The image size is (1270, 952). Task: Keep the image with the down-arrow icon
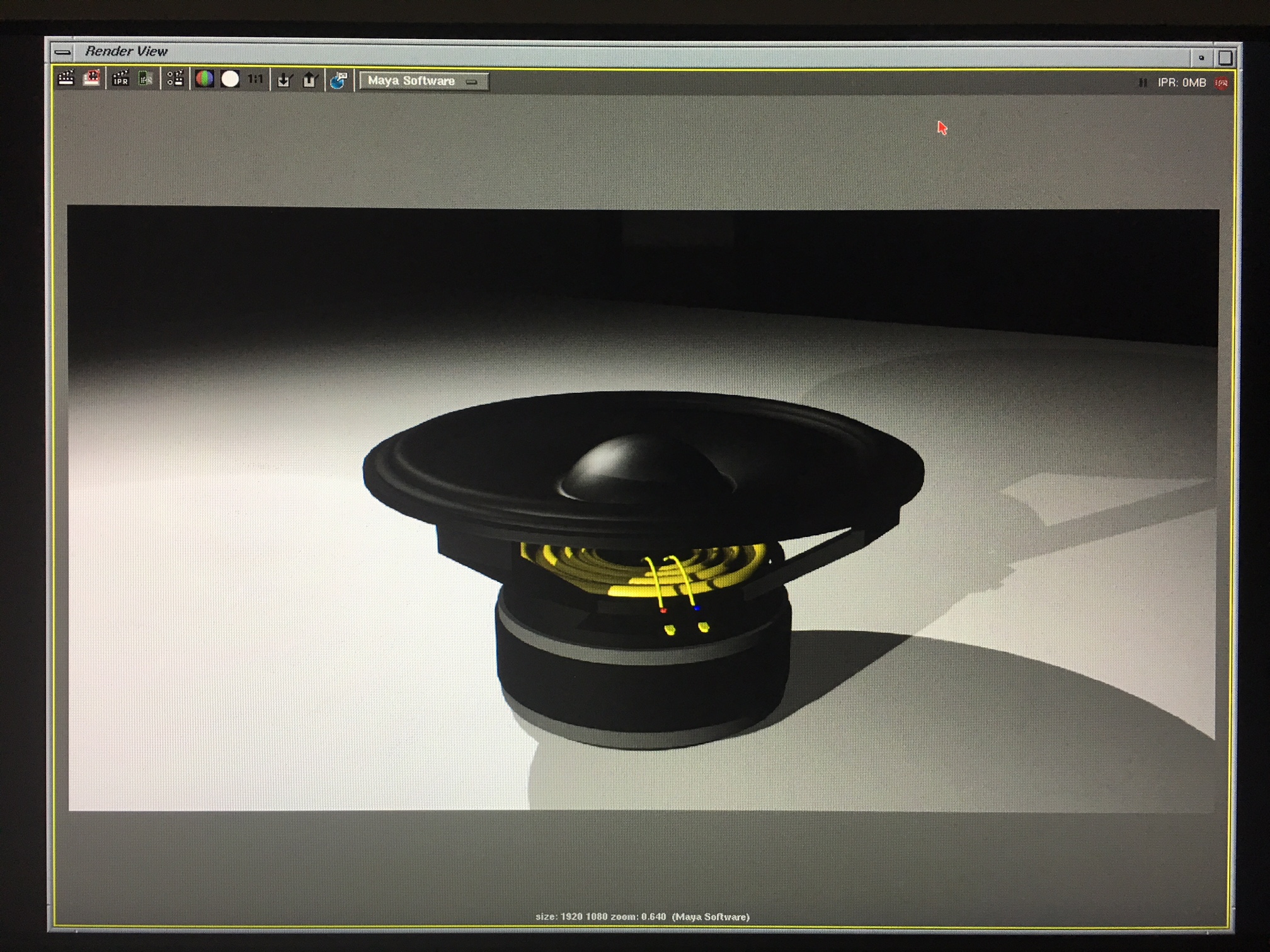pyautogui.click(x=284, y=80)
